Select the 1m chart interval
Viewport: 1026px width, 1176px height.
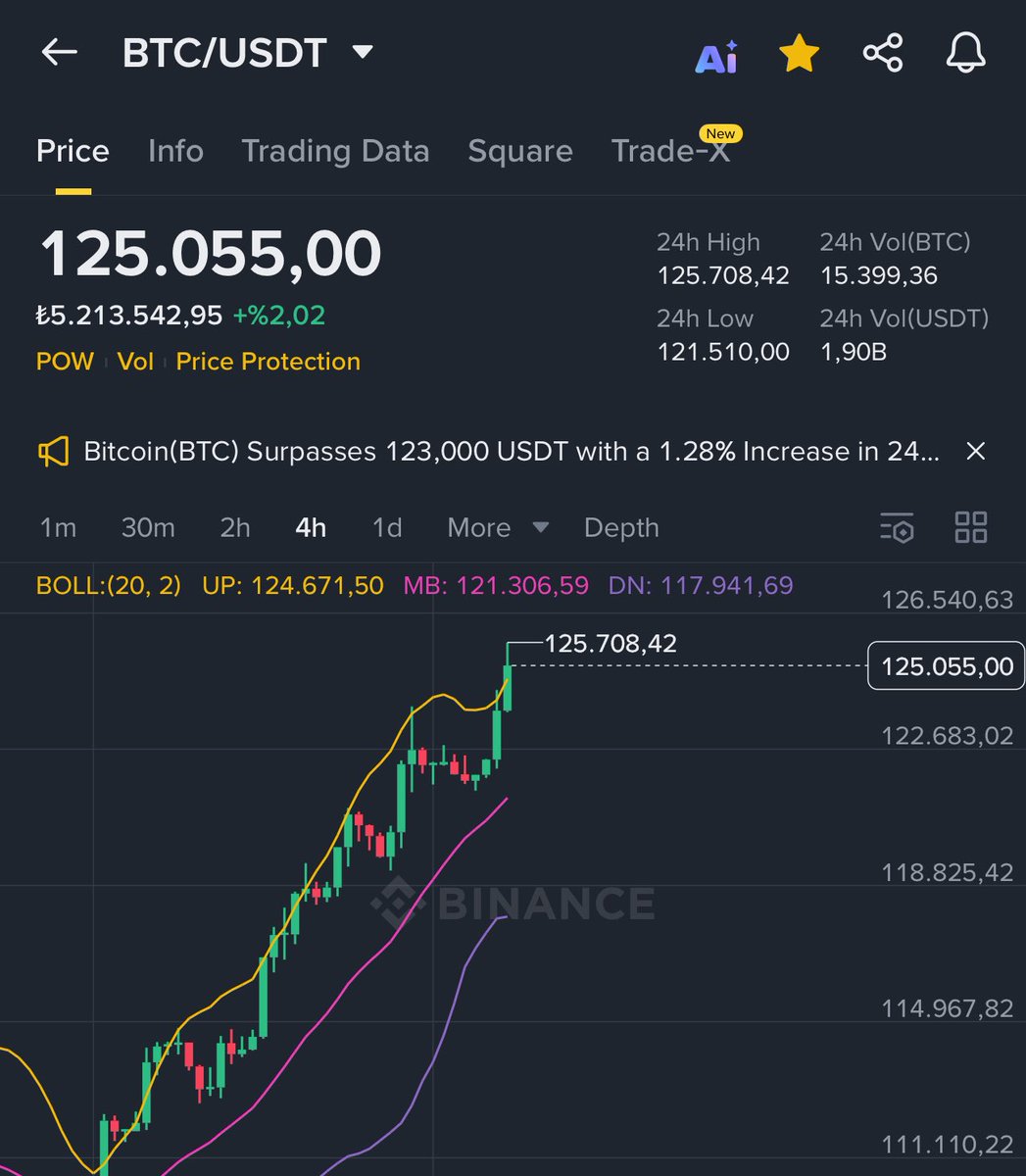pyautogui.click(x=58, y=528)
